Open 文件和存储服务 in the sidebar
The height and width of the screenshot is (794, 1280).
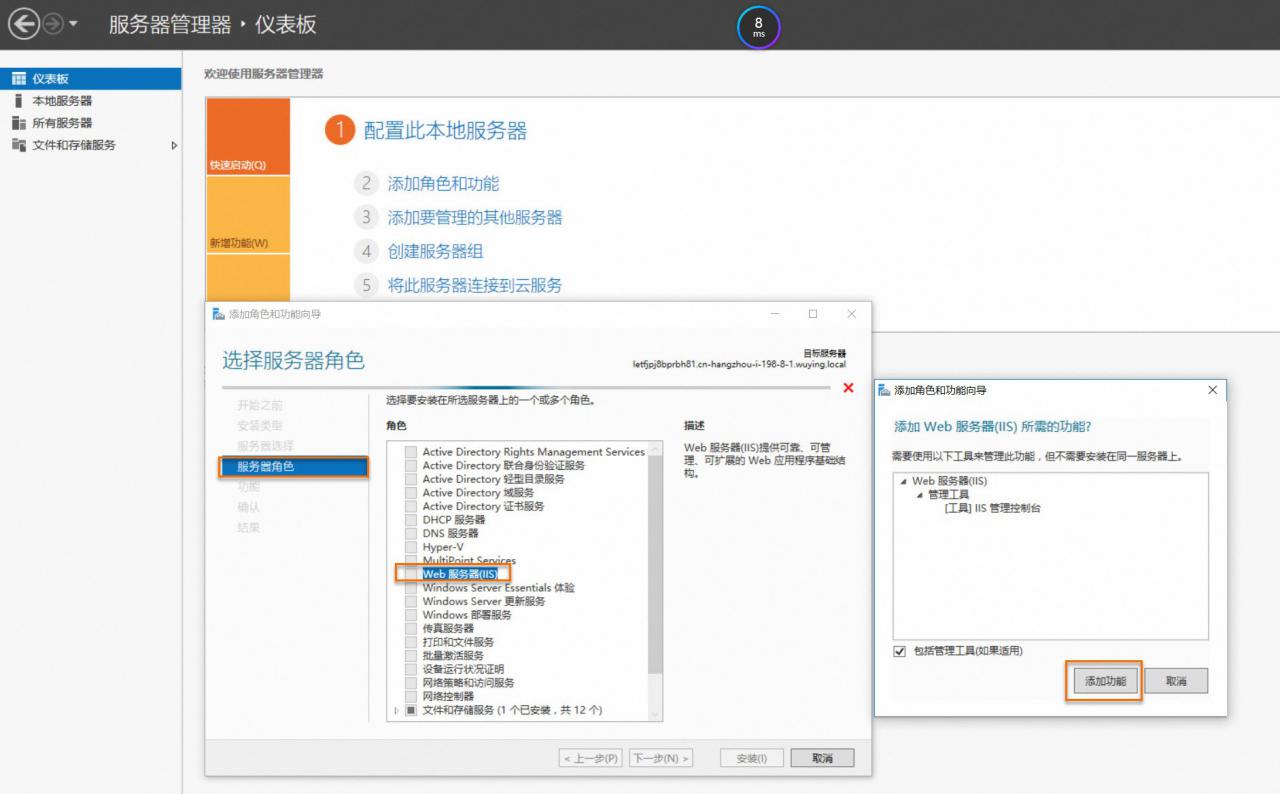[91, 145]
